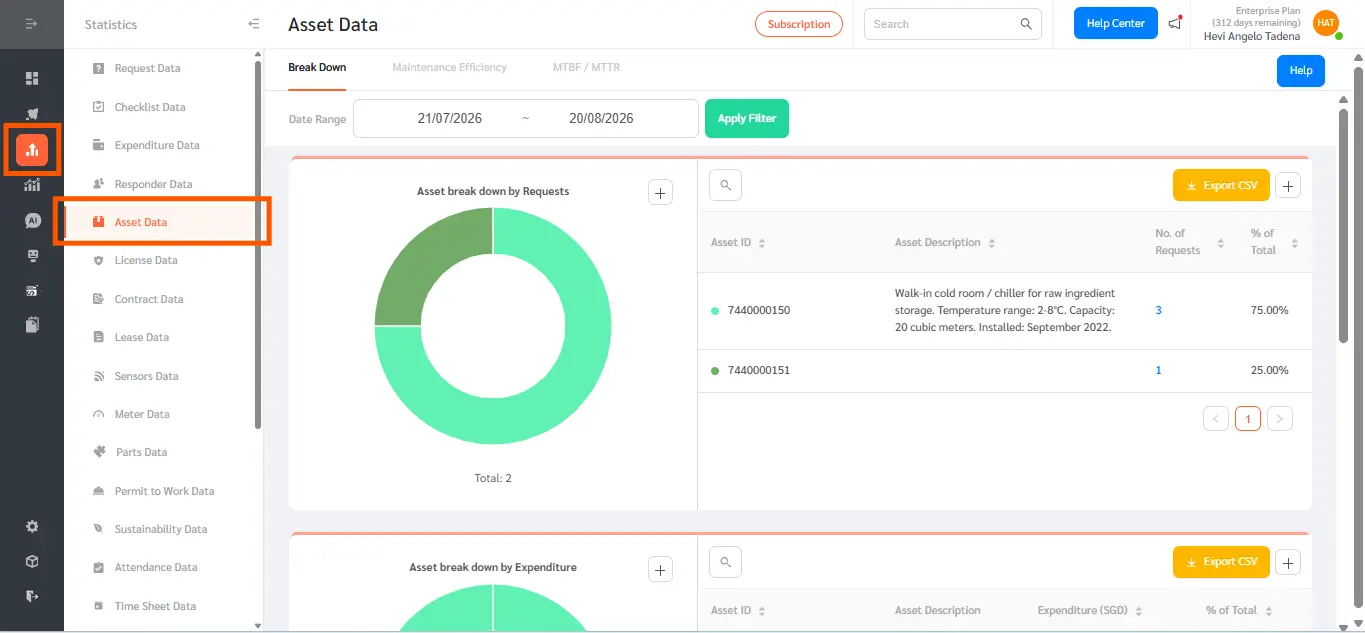Open request count 3 link
1365x633 pixels.
(1159, 311)
